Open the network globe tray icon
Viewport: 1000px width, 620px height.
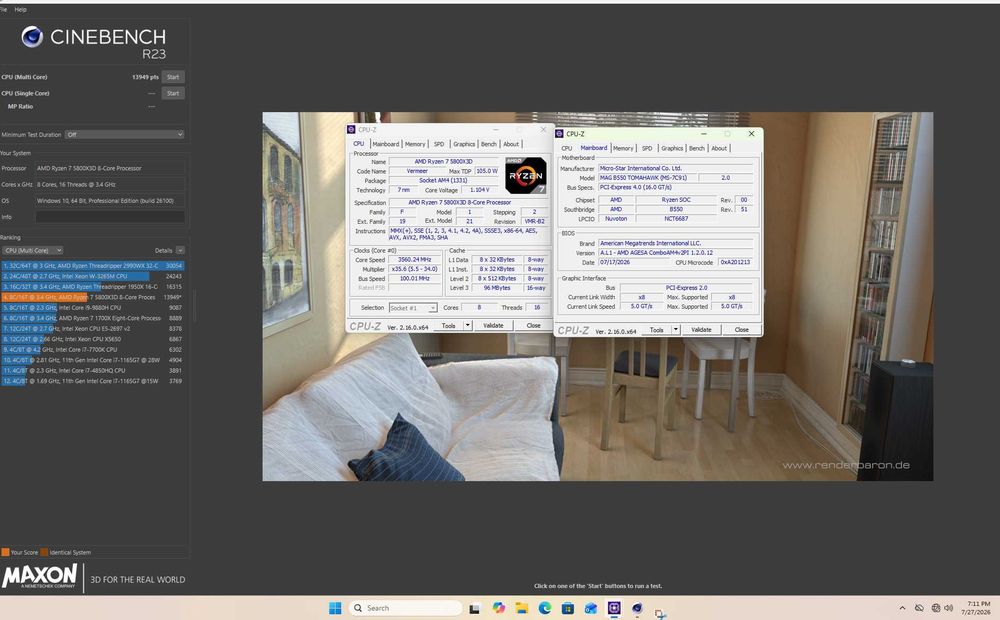click(936, 608)
